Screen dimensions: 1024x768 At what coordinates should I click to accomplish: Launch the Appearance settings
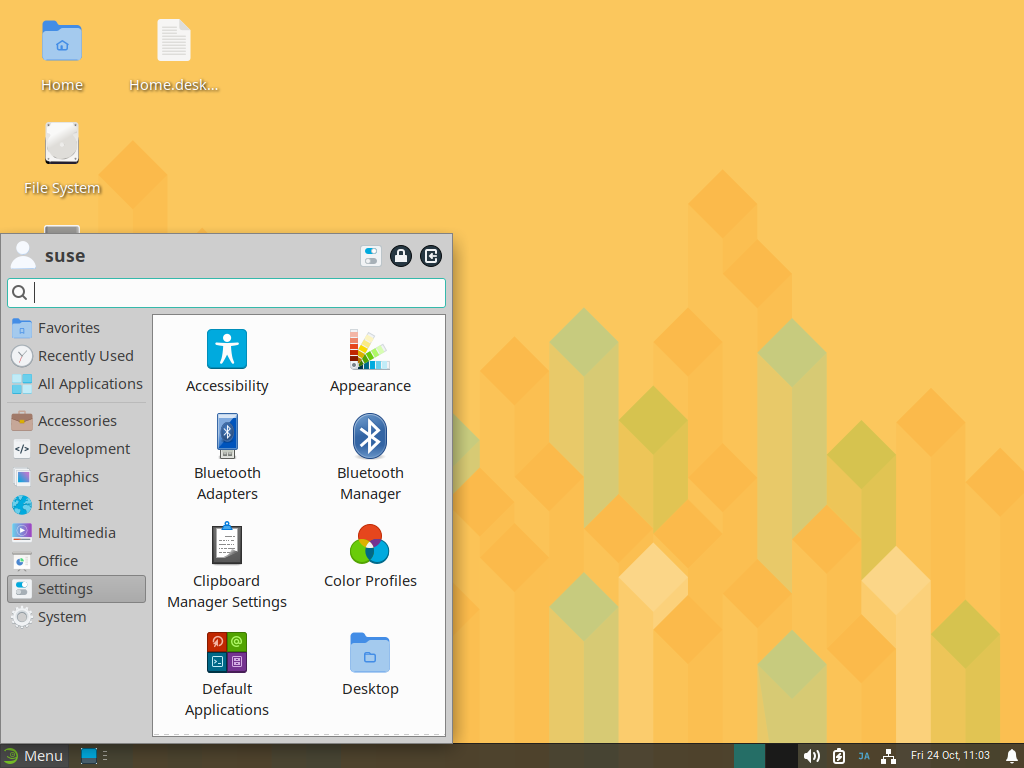(370, 350)
